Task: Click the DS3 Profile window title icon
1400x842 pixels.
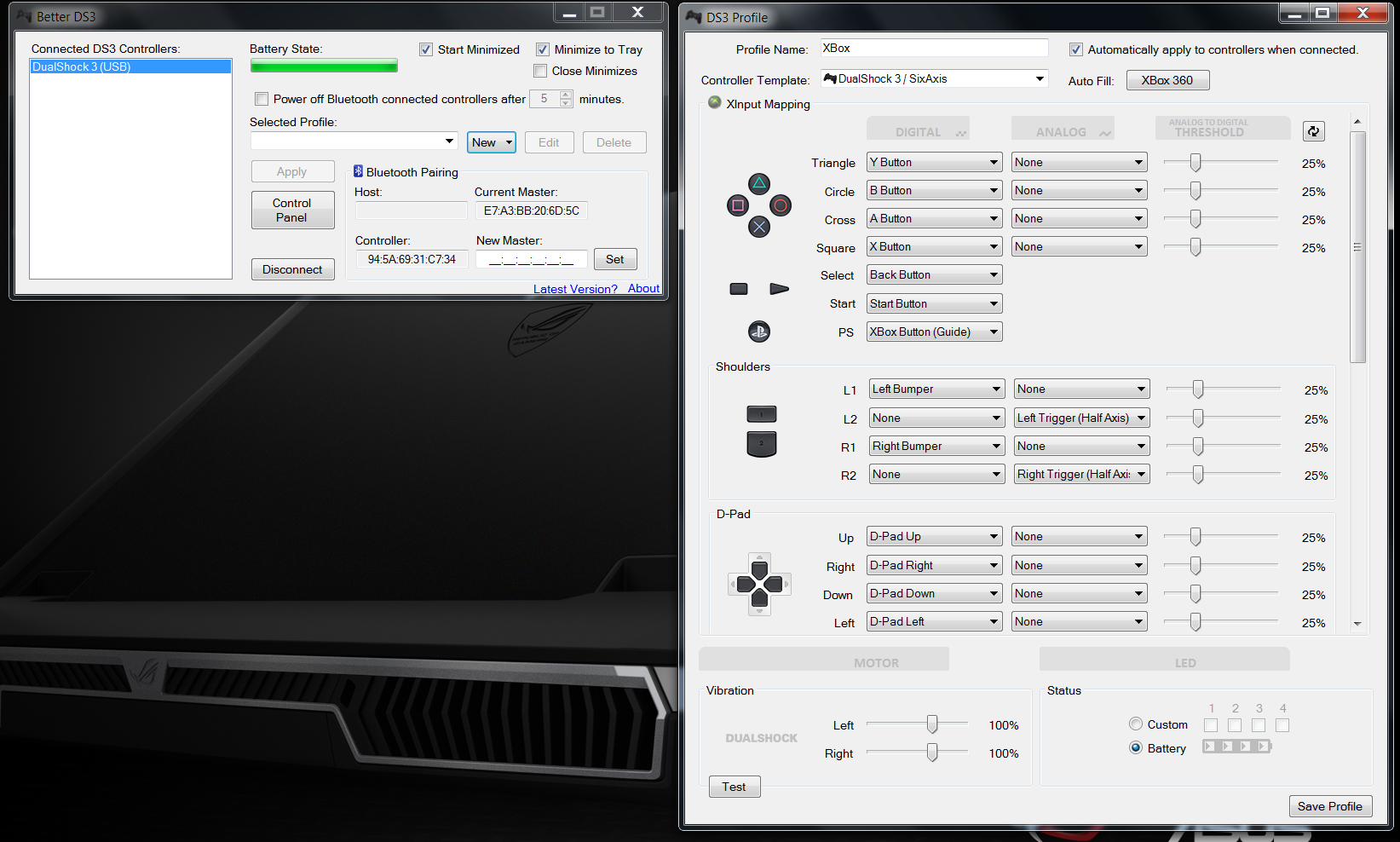Action: tap(694, 16)
